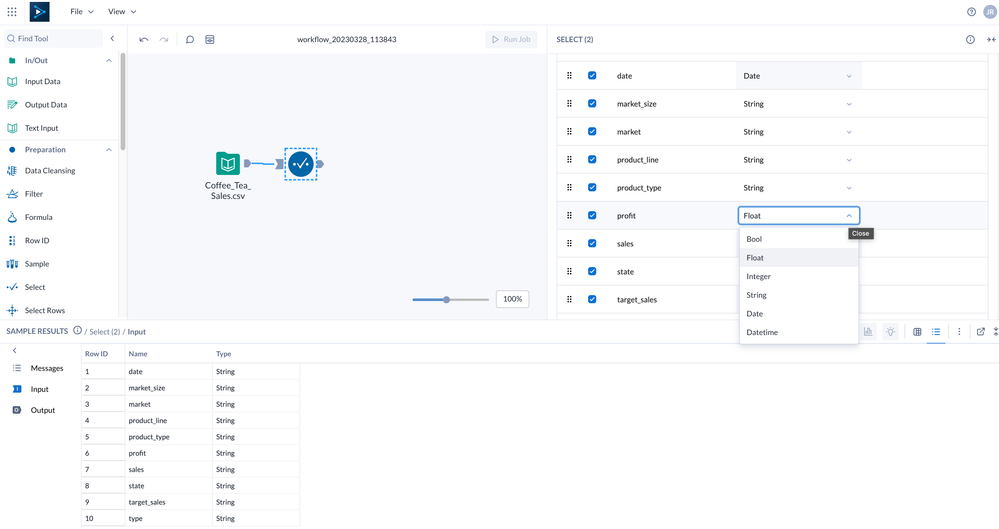Switch results to table grid view
The image size is (999, 529).
[917, 331]
